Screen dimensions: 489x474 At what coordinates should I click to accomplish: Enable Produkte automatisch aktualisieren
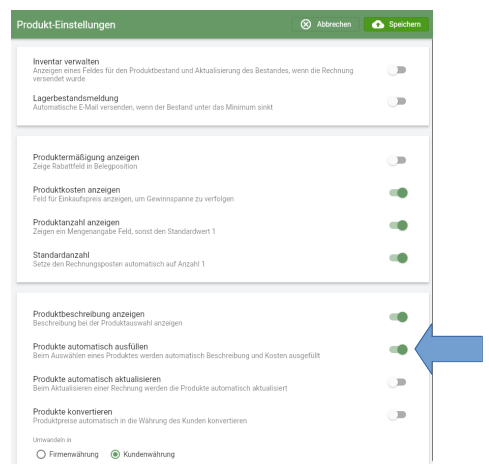coord(397,382)
